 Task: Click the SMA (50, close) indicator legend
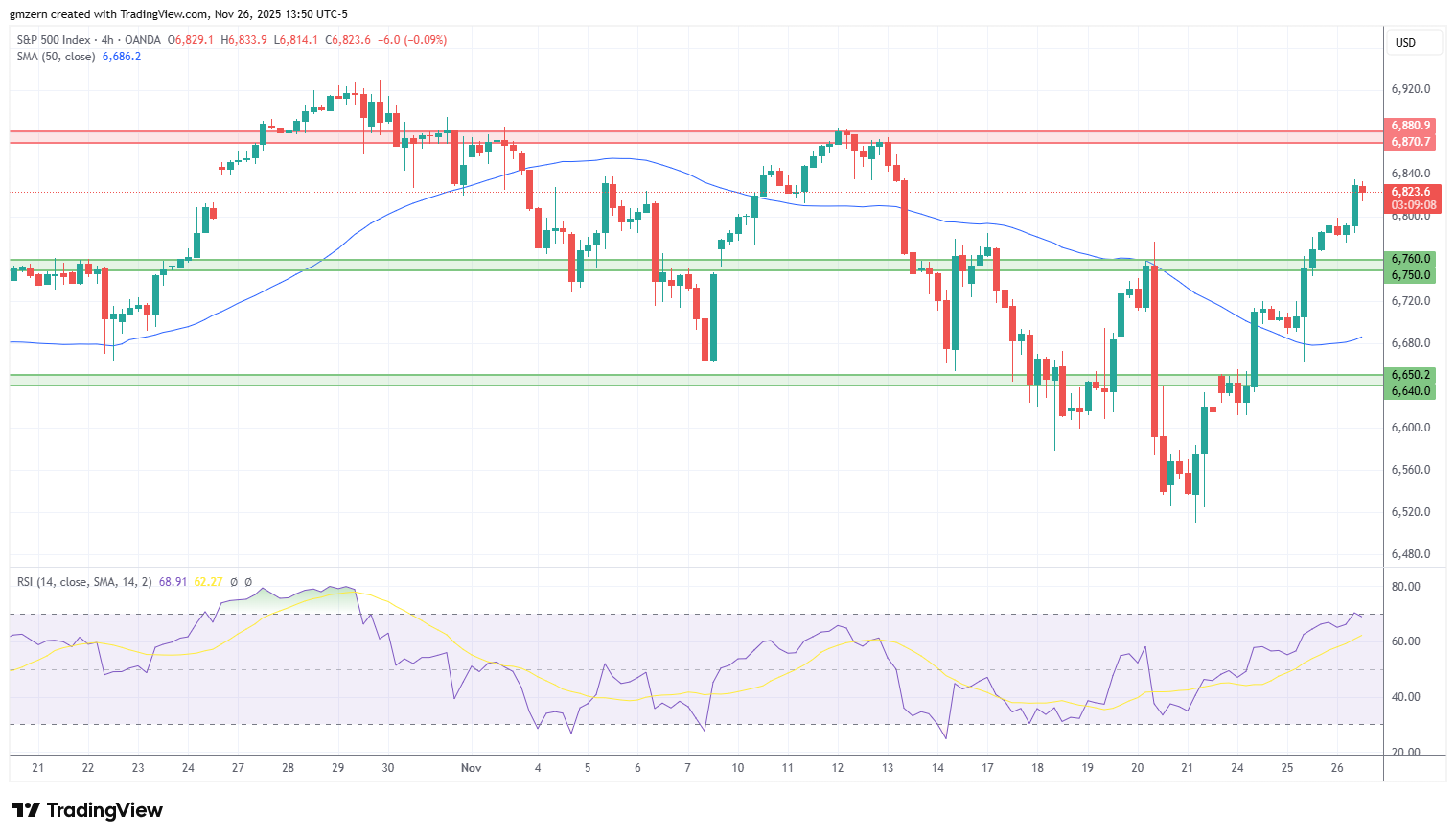tap(57, 57)
